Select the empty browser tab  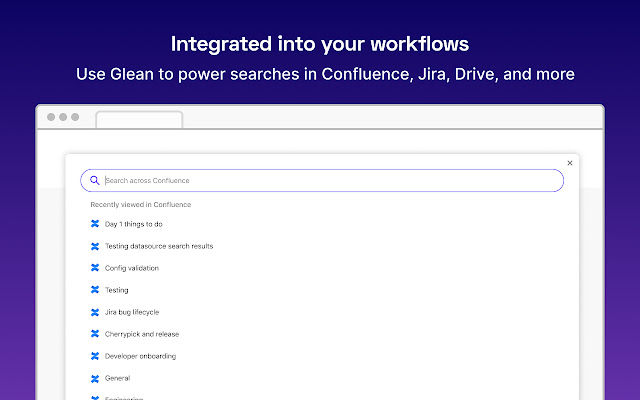[x=139, y=119]
